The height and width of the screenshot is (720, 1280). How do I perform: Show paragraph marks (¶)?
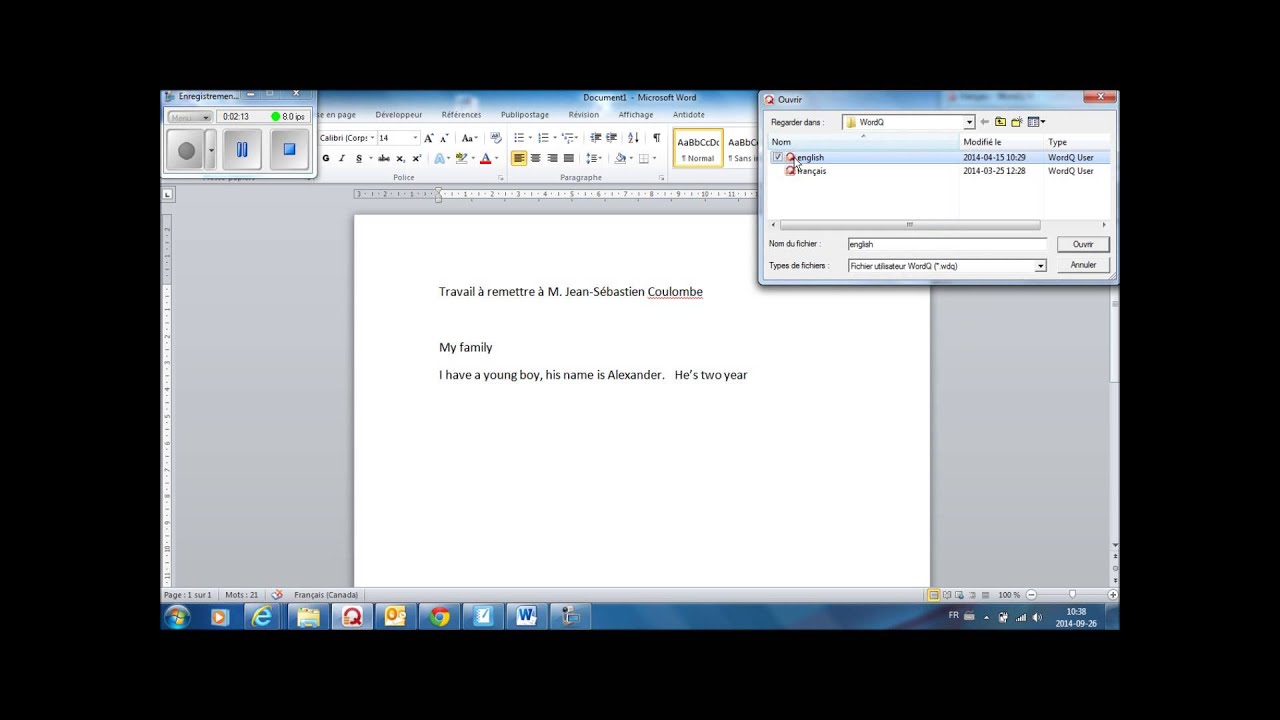click(x=656, y=138)
